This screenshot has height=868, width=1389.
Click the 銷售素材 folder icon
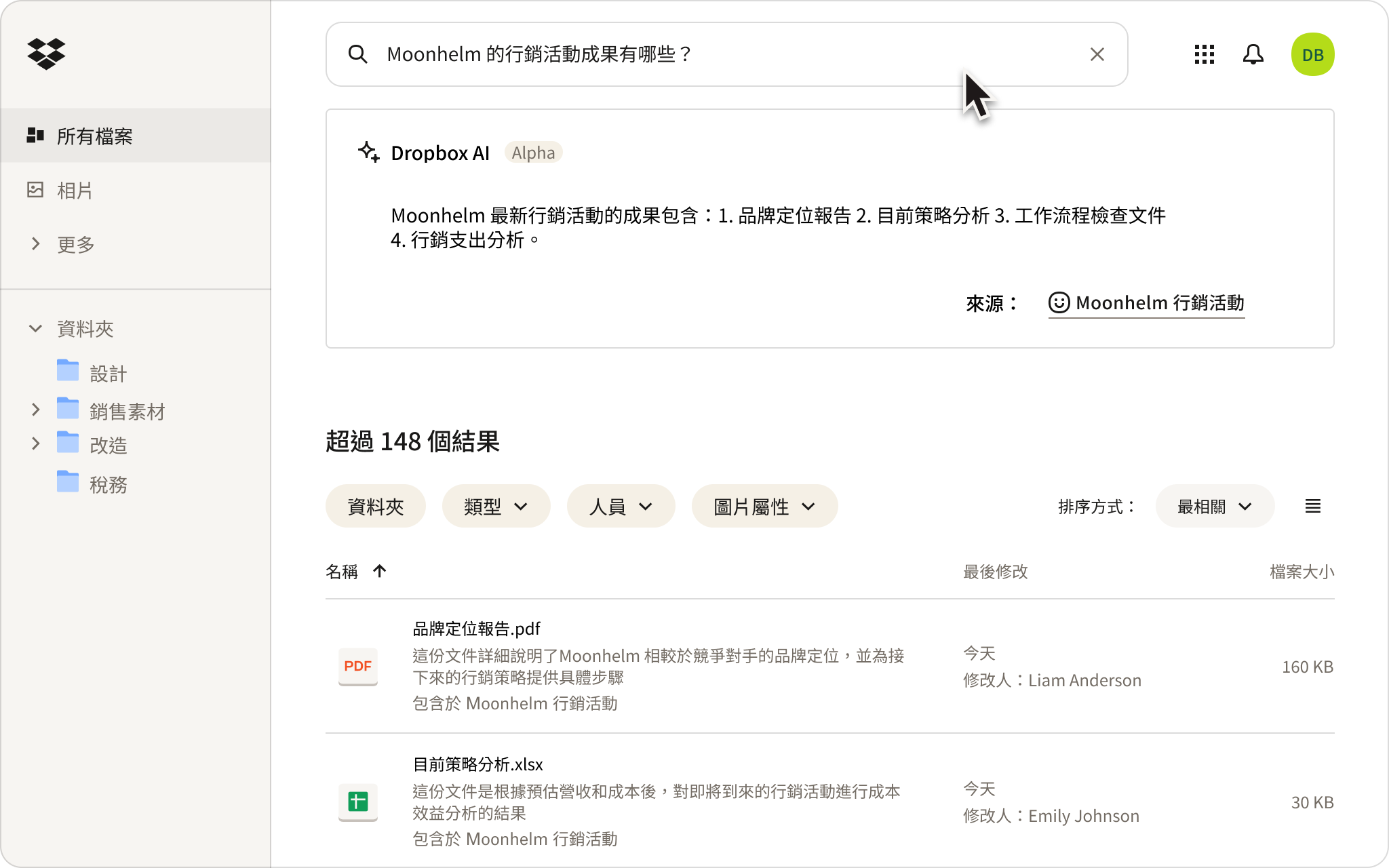[x=68, y=408]
